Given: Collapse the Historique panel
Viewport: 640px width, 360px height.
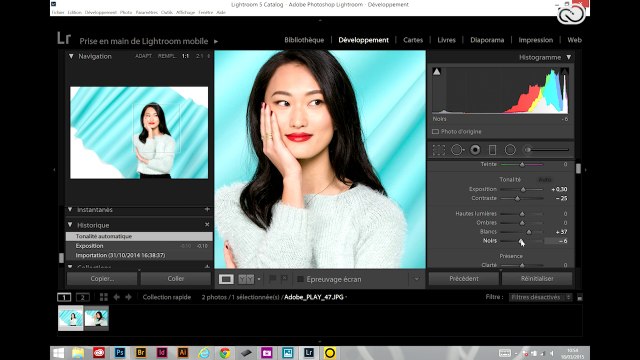Looking at the screenshot, I should point(70,224).
